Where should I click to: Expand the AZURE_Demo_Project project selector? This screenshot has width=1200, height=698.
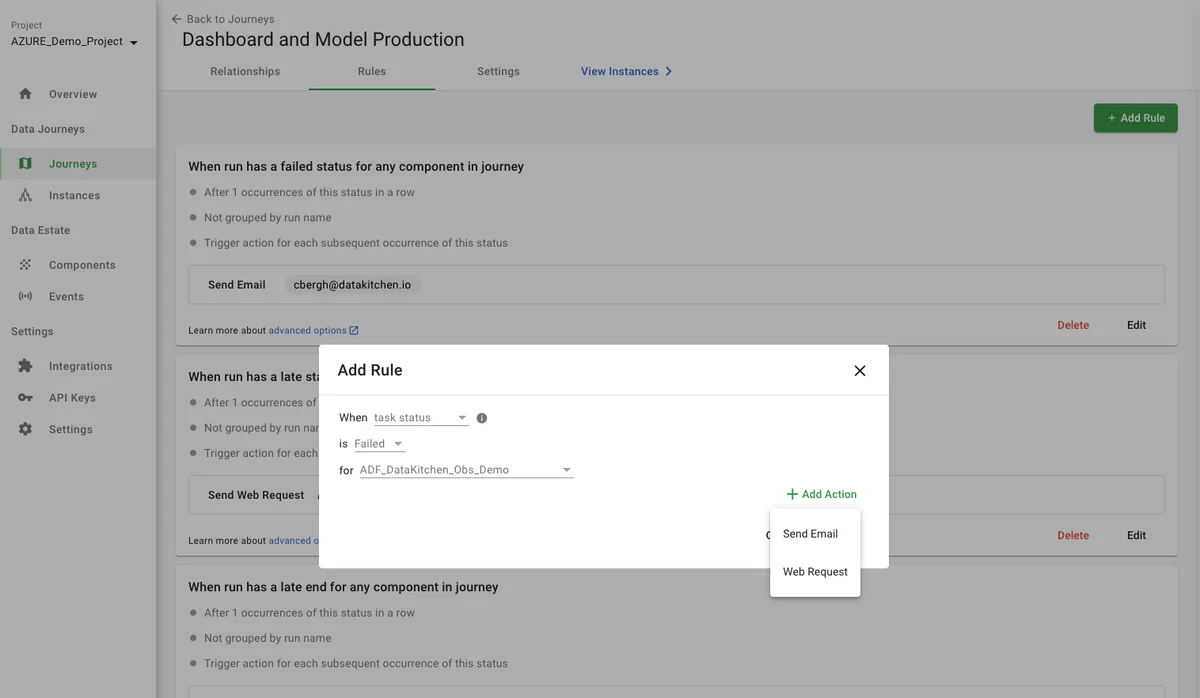[74, 42]
